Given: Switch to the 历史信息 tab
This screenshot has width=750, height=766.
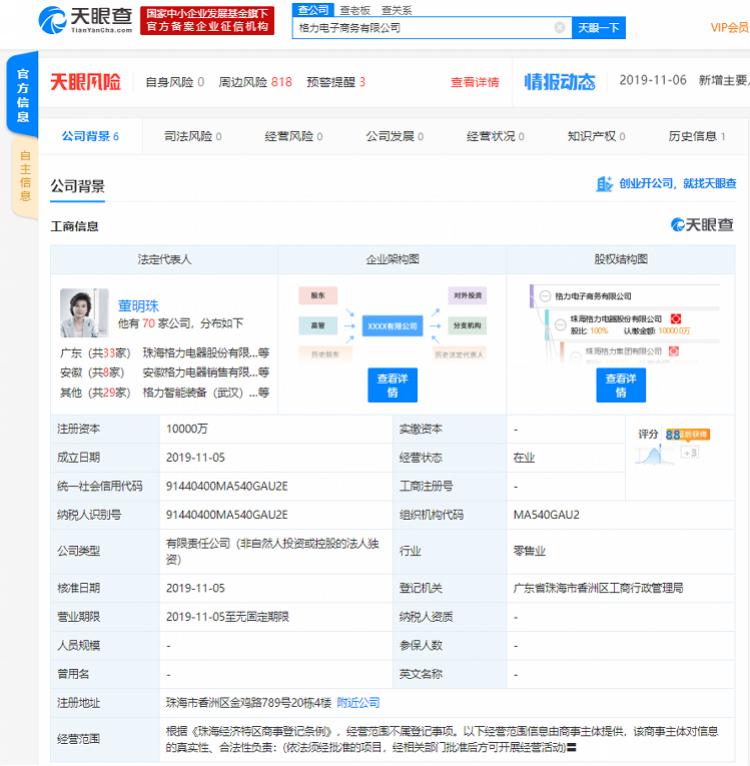Looking at the screenshot, I should [697, 136].
